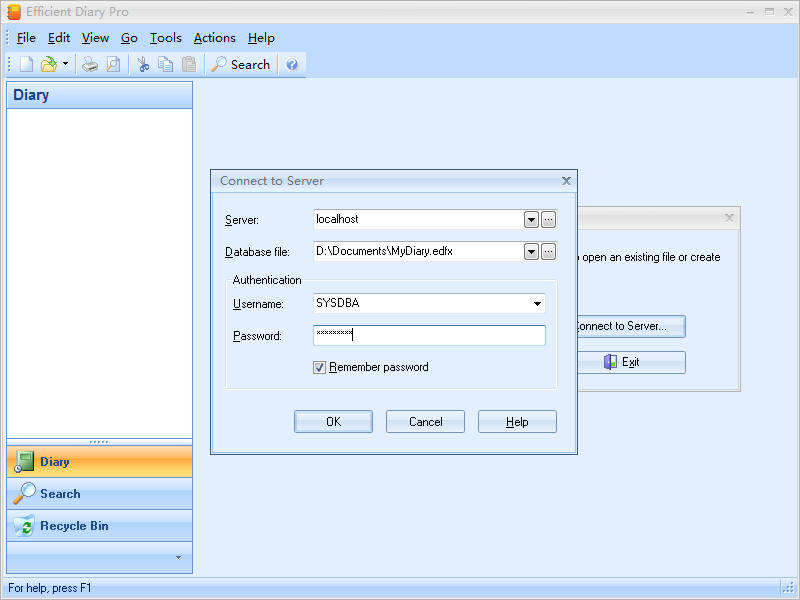Click the dialog Help button
The image size is (800, 600).
click(x=517, y=421)
